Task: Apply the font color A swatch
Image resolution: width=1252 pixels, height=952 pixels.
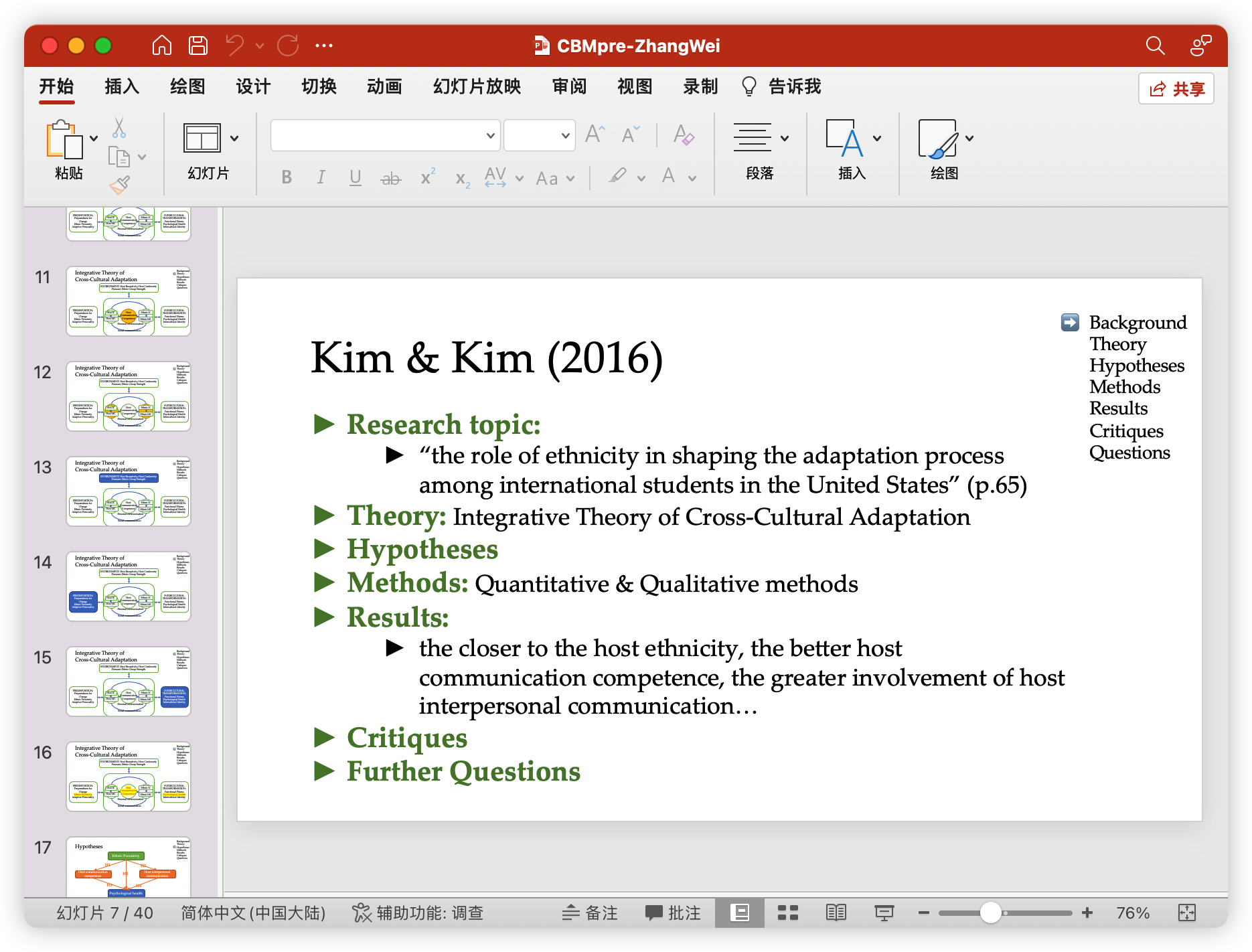Action: click(668, 176)
